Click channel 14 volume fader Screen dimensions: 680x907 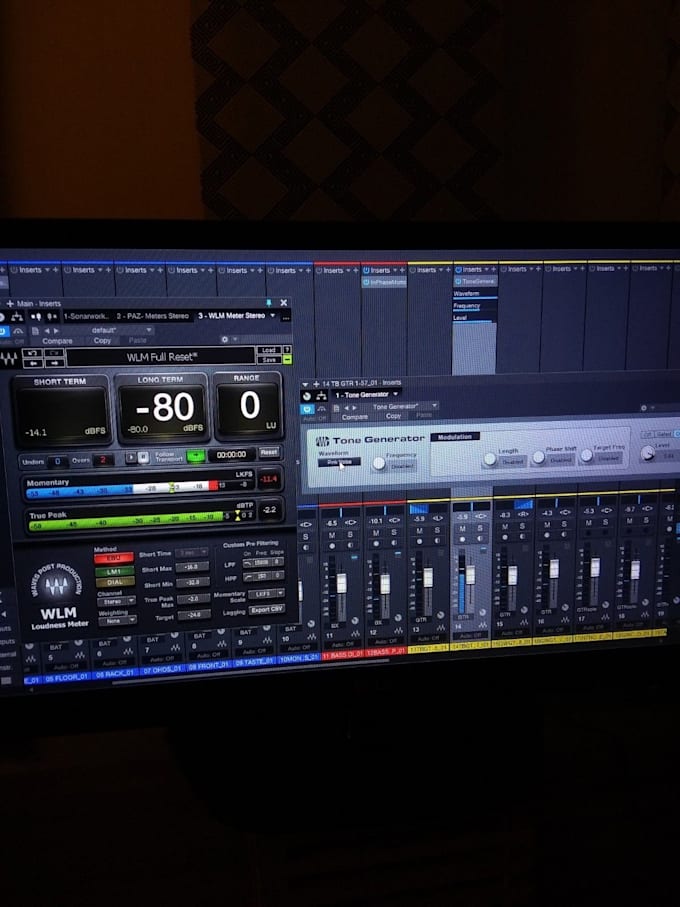coord(470,574)
